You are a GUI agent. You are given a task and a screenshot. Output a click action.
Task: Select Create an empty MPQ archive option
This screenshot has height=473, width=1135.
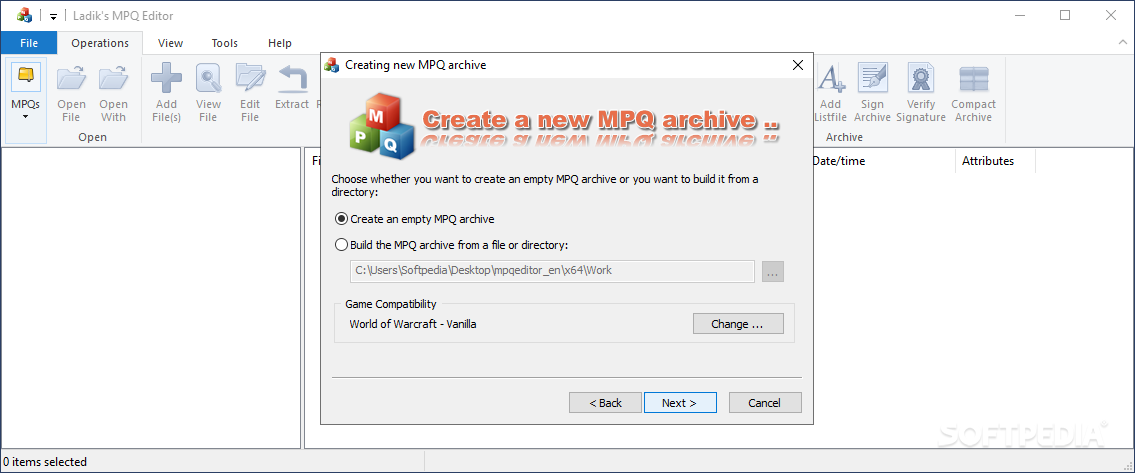click(x=415, y=219)
